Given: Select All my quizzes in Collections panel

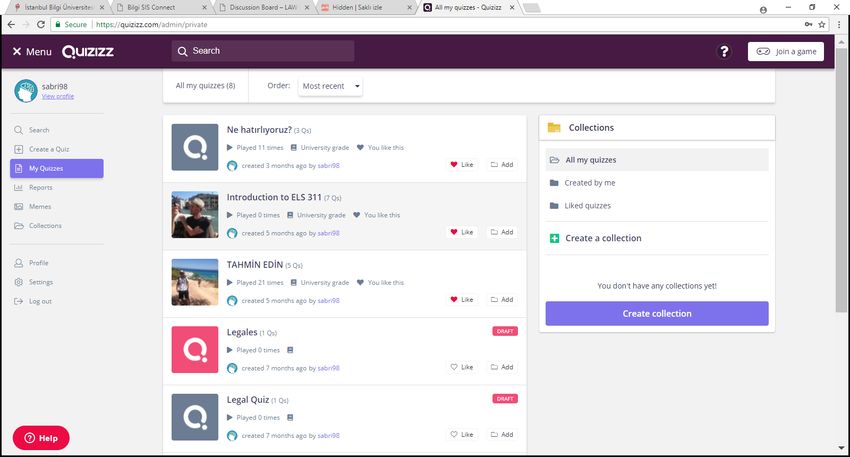Looking at the screenshot, I should click(x=656, y=160).
